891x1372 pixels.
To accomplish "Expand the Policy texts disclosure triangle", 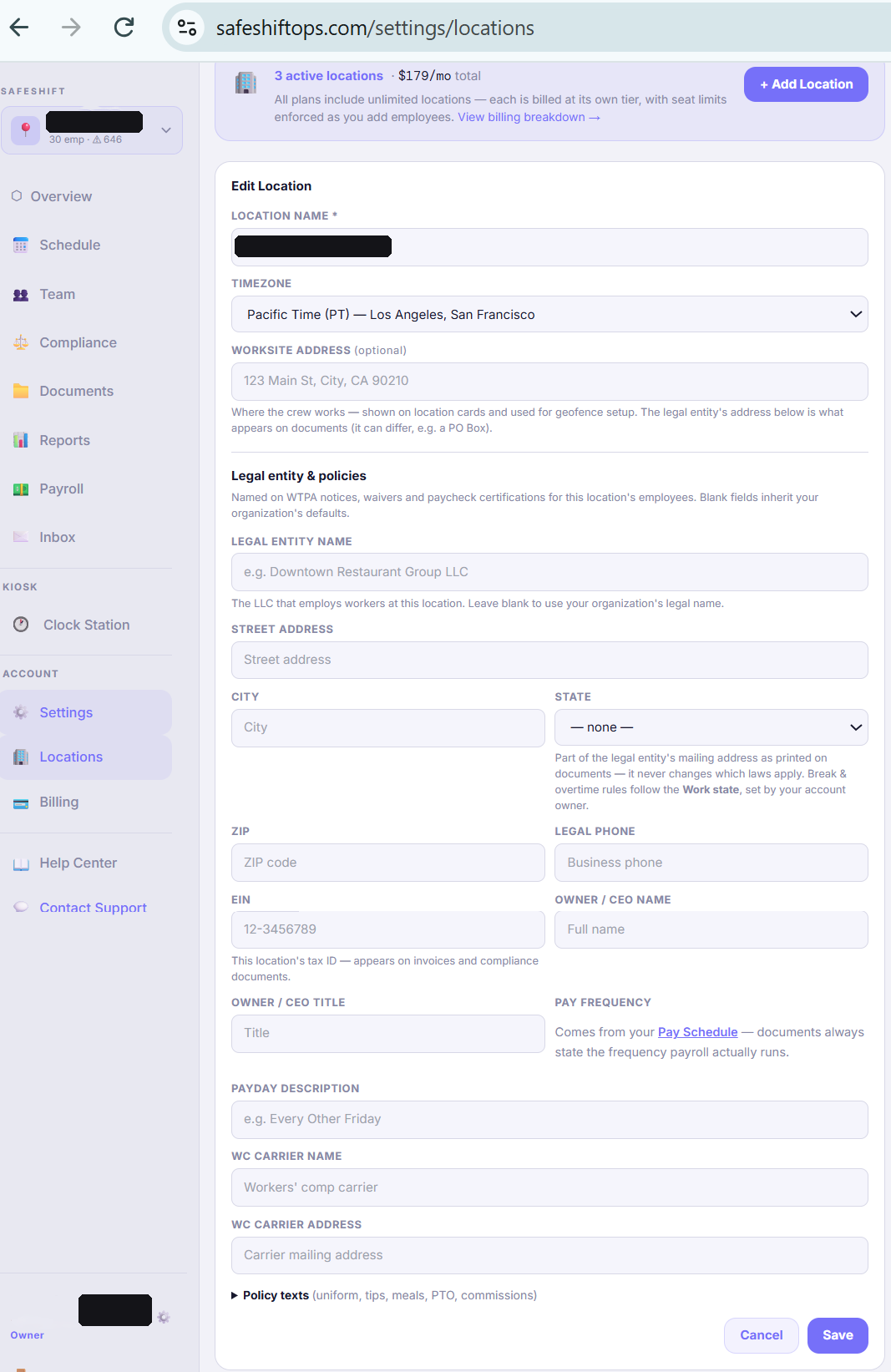I will [235, 1296].
